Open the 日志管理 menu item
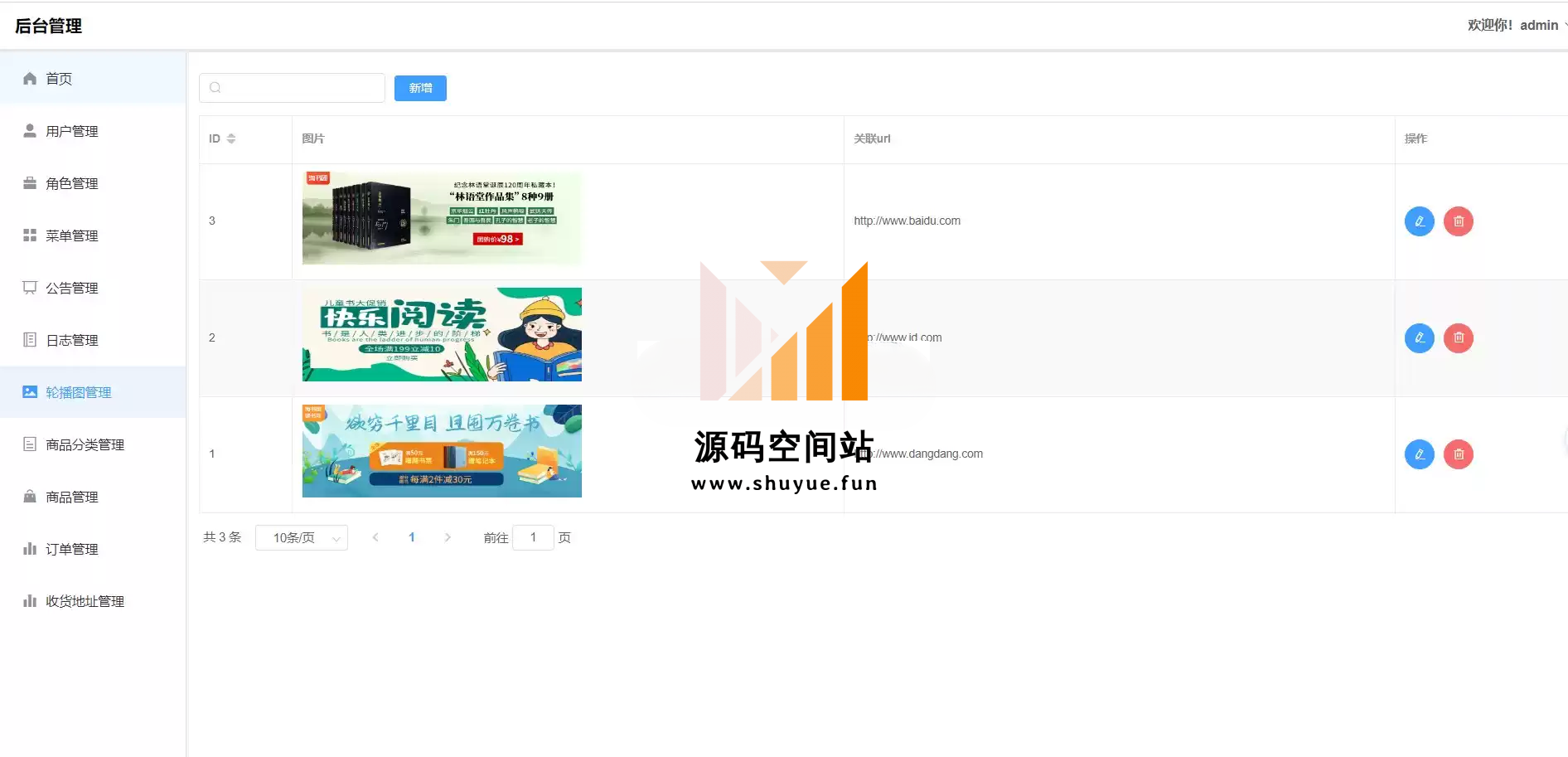The width and height of the screenshot is (1568, 757). (x=93, y=339)
